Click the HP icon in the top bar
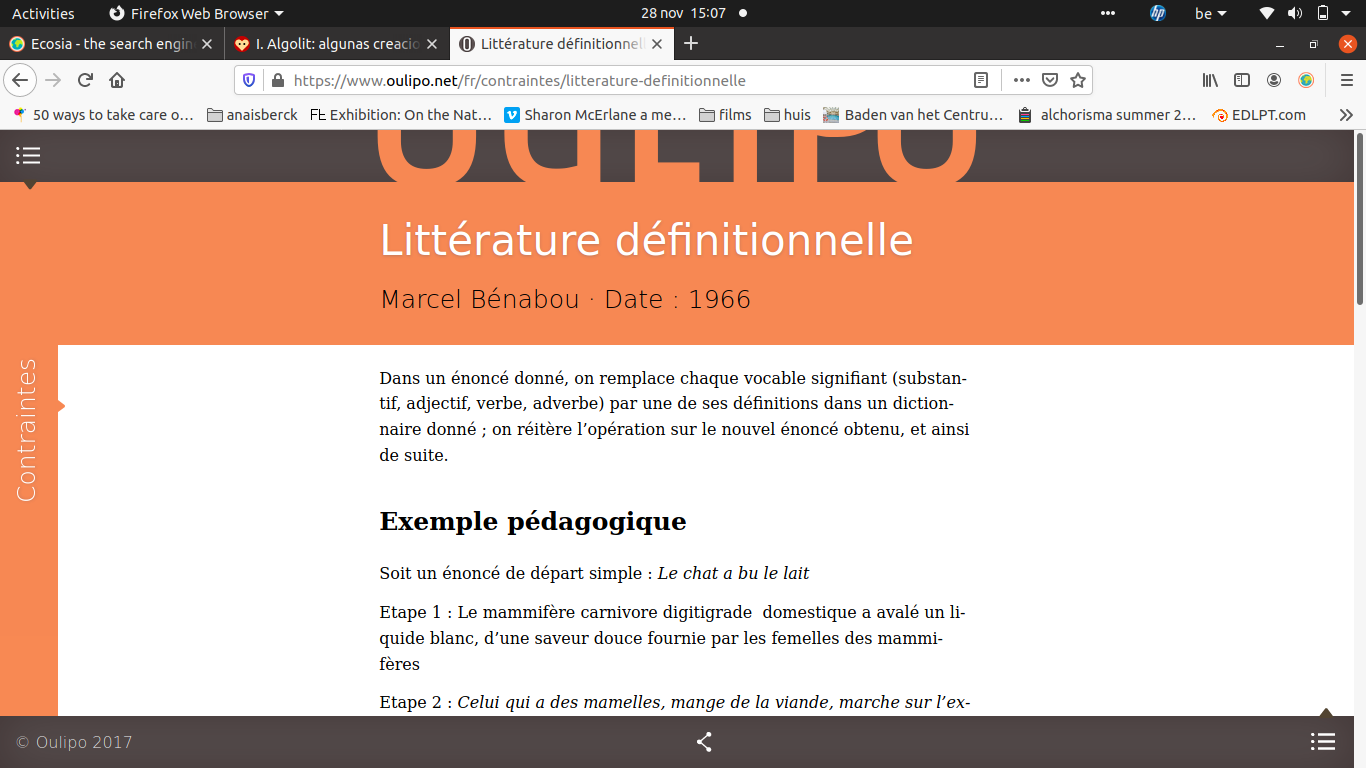The width and height of the screenshot is (1366, 768). (1158, 13)
